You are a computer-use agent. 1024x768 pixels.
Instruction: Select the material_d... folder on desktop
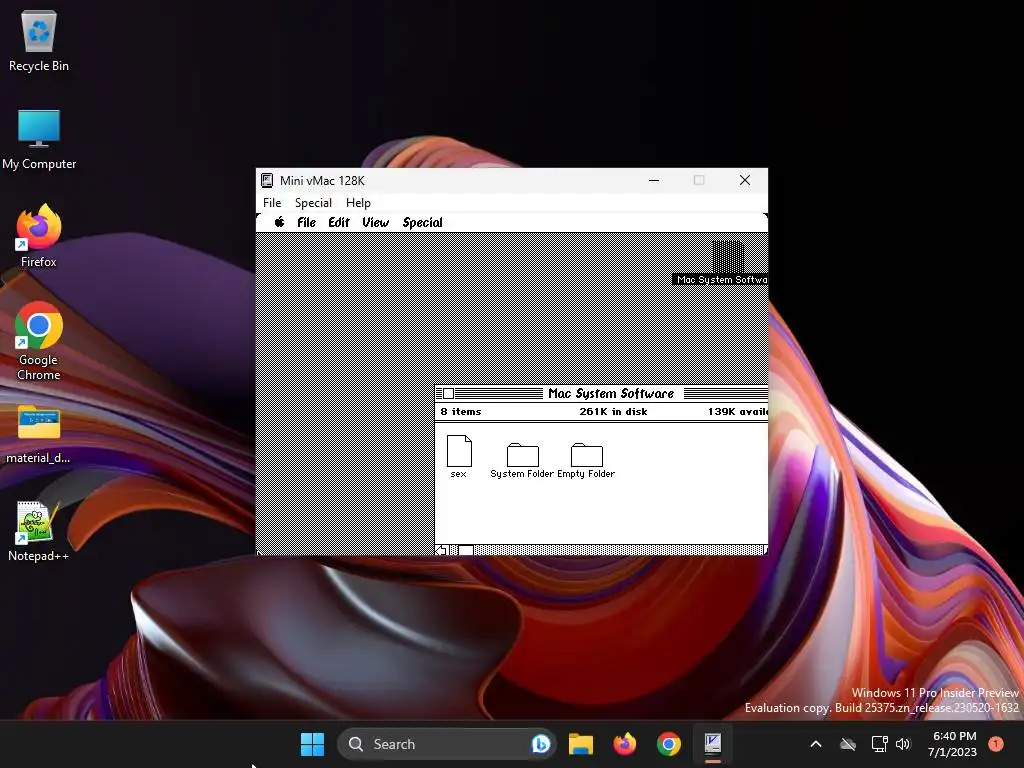39,434
